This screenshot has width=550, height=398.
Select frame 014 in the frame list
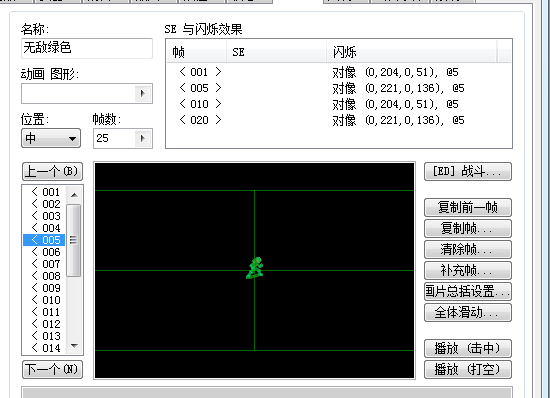(44, 348)
